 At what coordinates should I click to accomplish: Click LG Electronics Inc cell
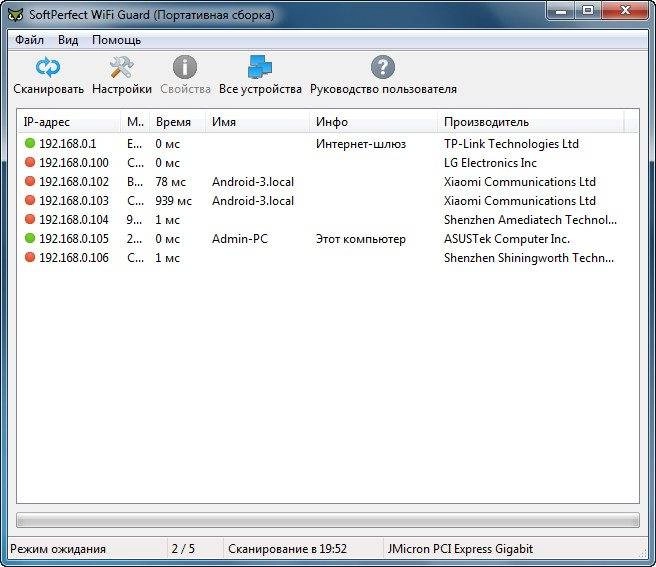(490, 162)
